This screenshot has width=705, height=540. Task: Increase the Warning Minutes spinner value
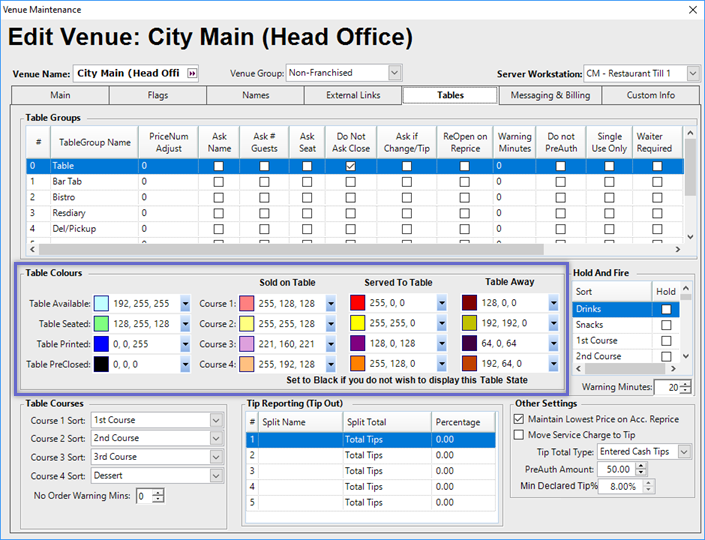coord(687,383)
